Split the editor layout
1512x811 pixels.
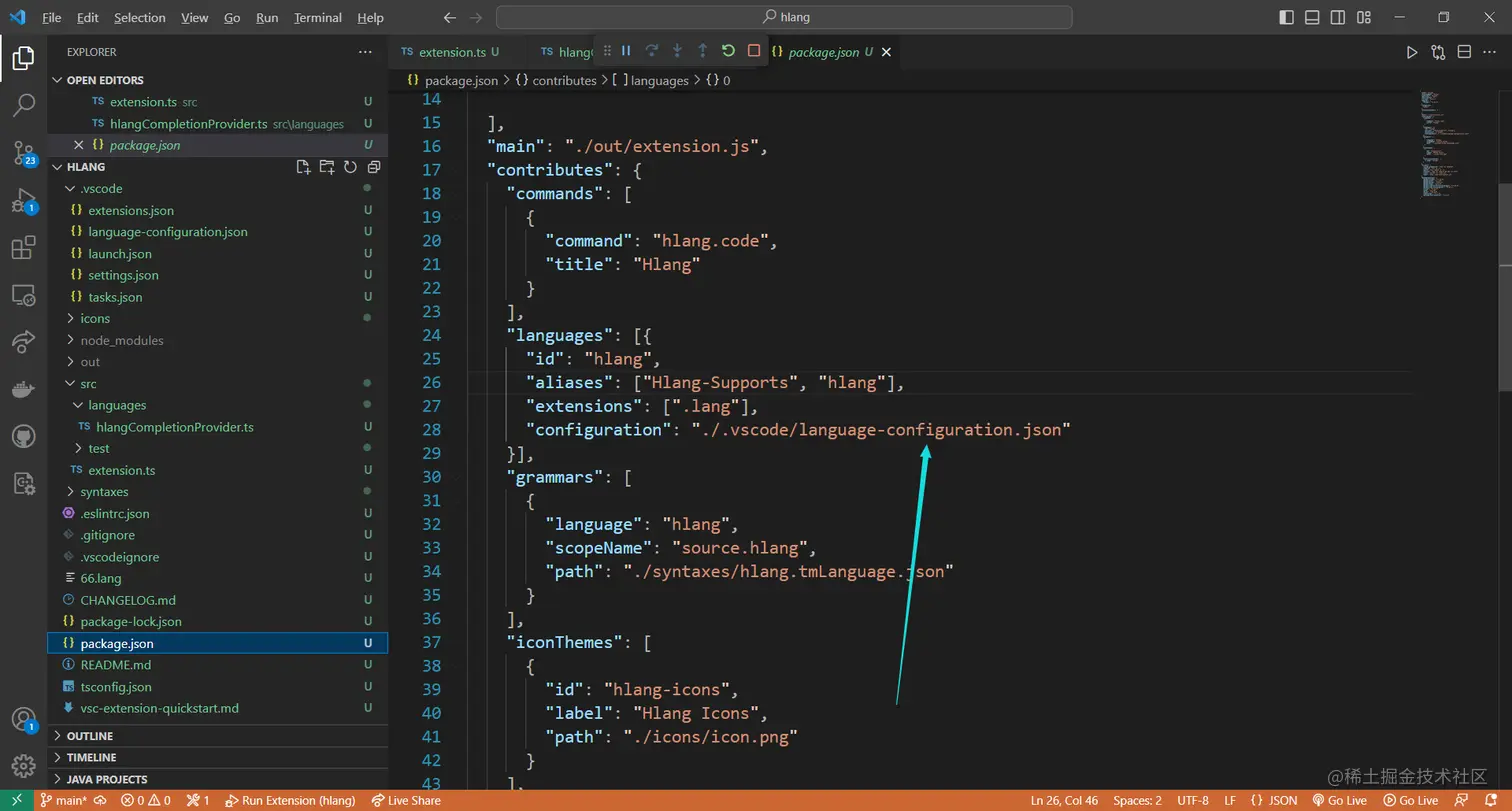(1464, 52)
